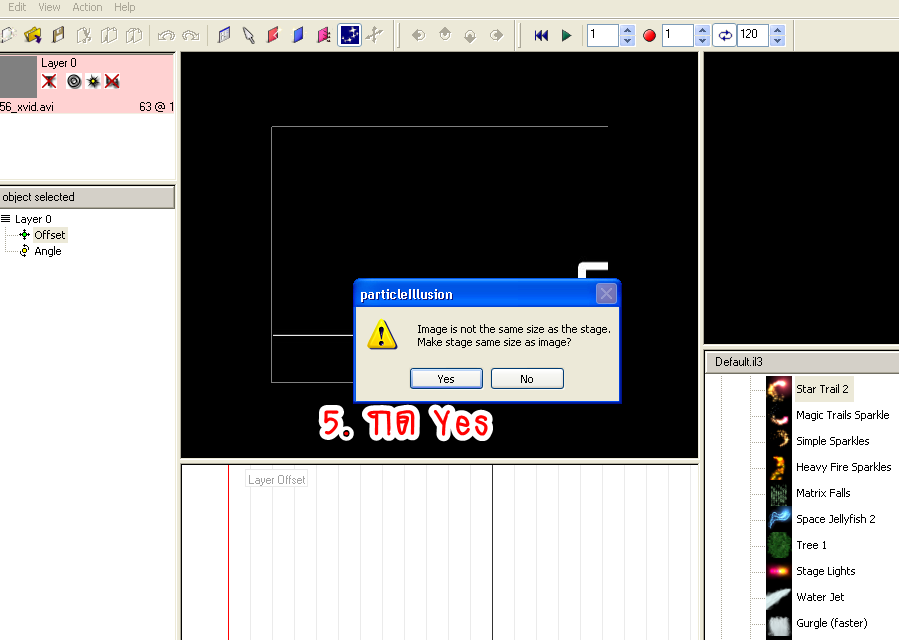899x640 pixels.
Task: Select the Gurgle (faster) emitter
Action: (831, 623)
